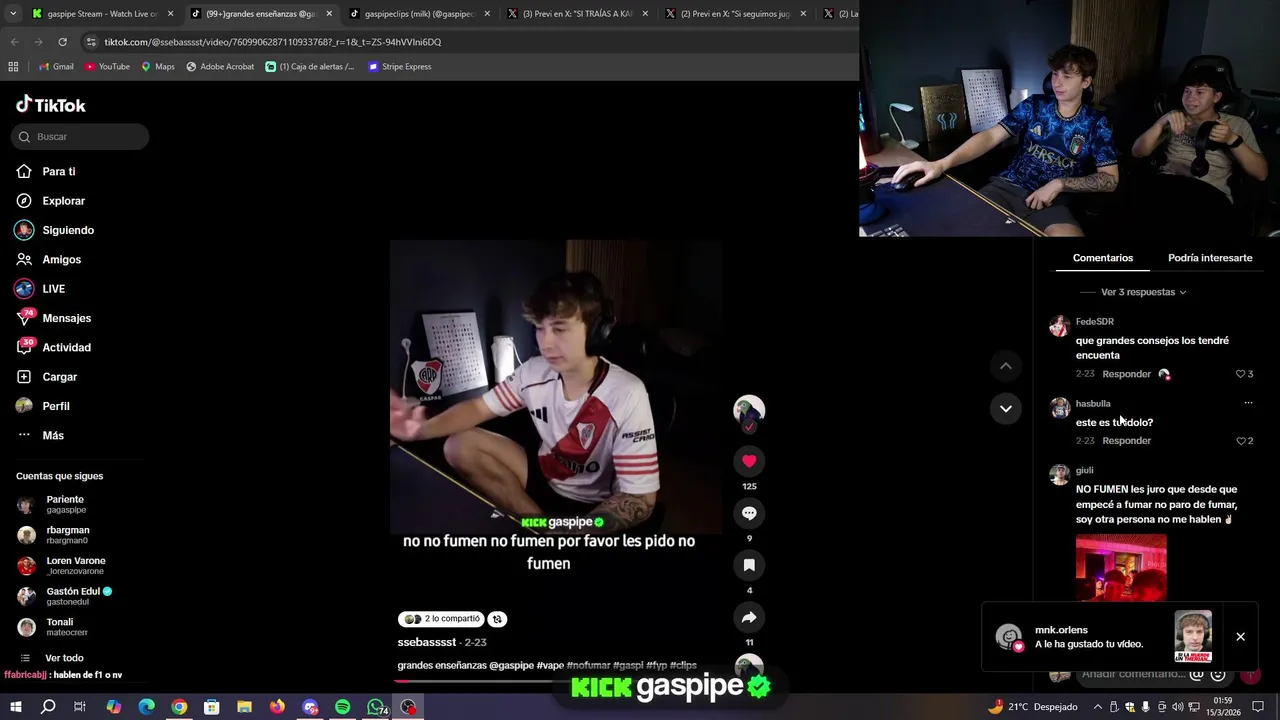This screenshot has width=1280, height=720.
Task: Open the Tonali mateocrerr account
Action: click(53, 627)
